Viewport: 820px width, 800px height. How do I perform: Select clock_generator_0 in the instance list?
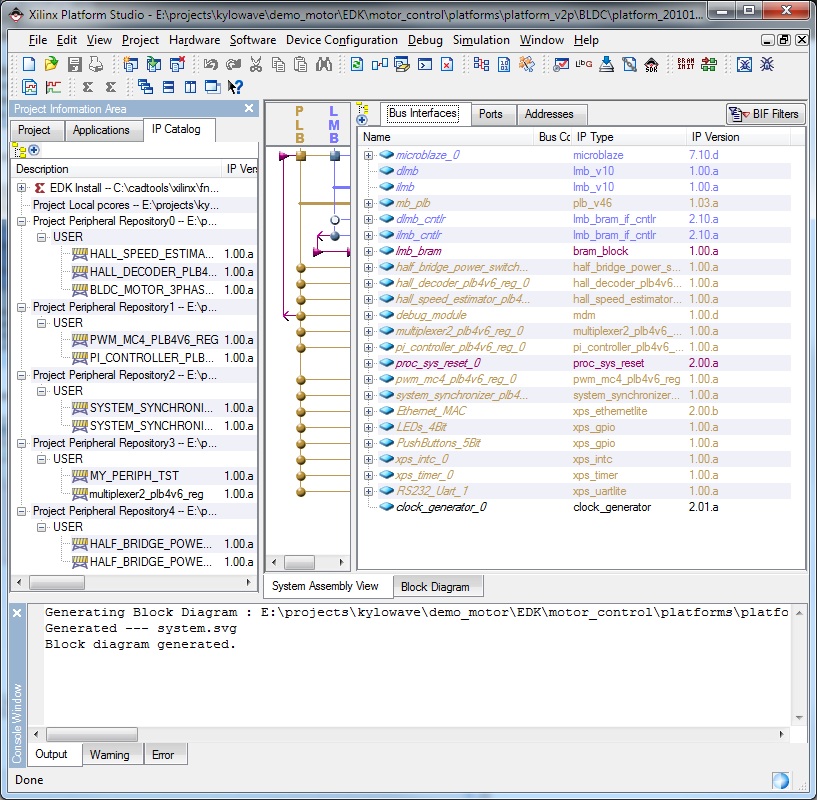coord(441,507)
